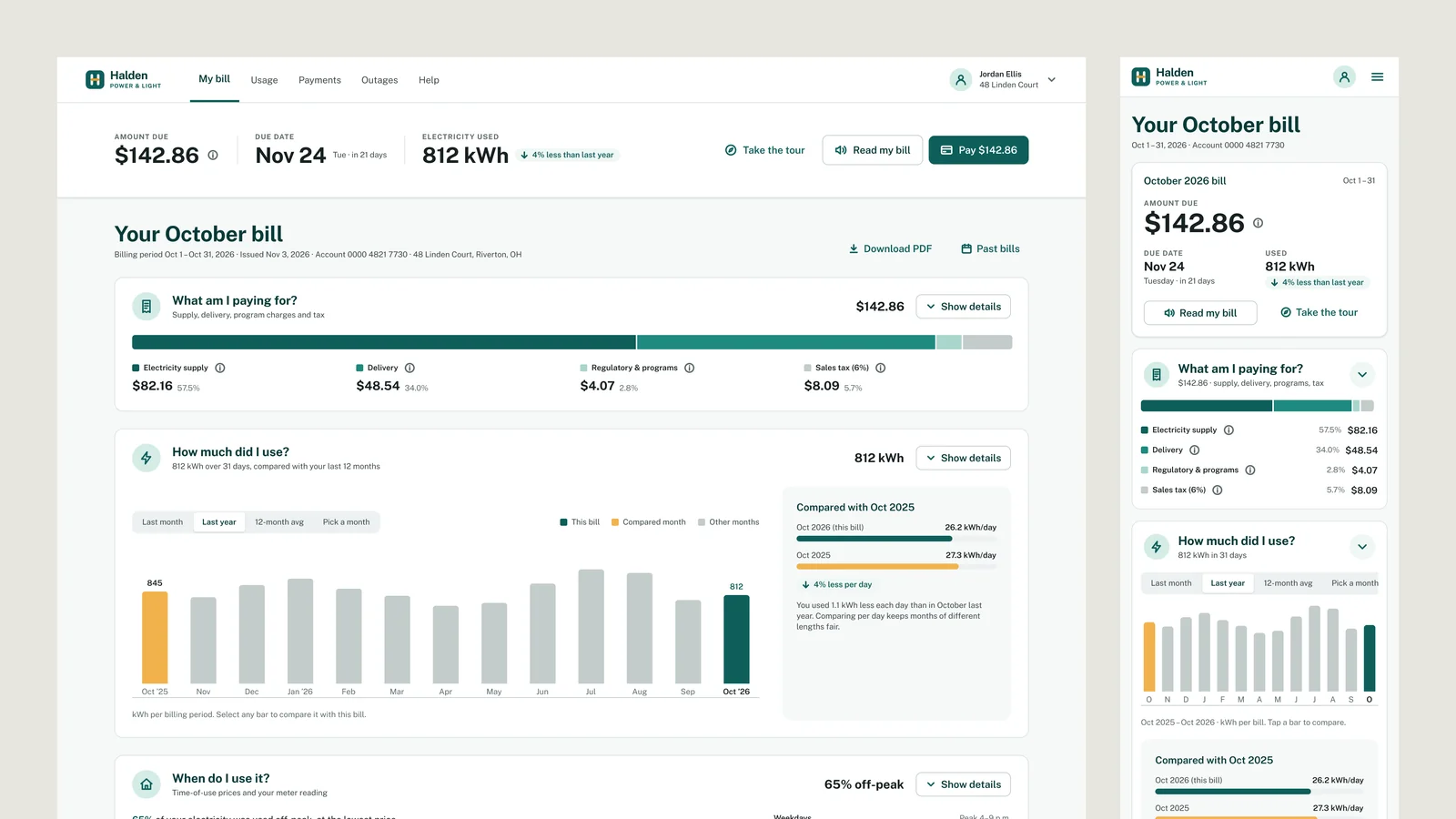Click the house icon of When do I use it card
This screenshot has width=1456, height=819.
click(147, 784)
